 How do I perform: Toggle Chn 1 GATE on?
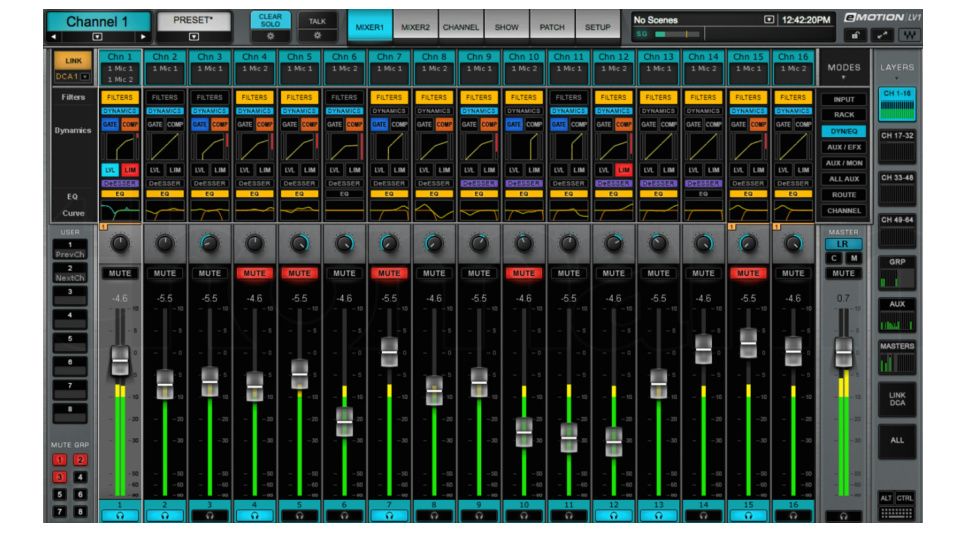[x=110, y=124]
